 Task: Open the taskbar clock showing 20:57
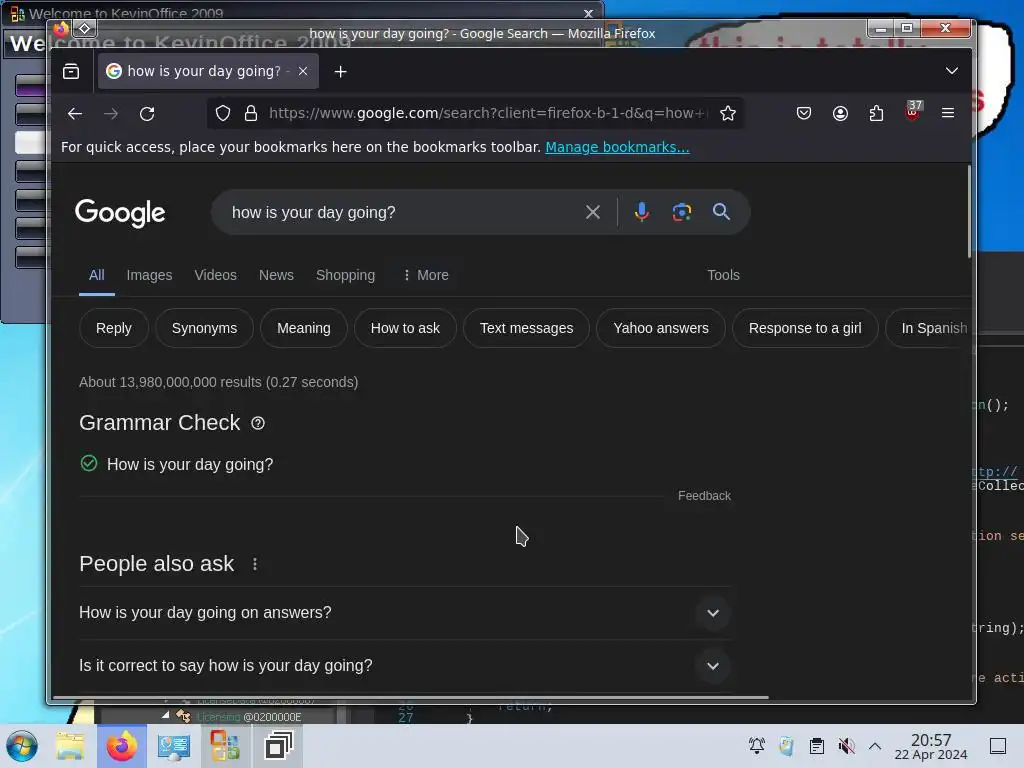[x=931, y=746]
